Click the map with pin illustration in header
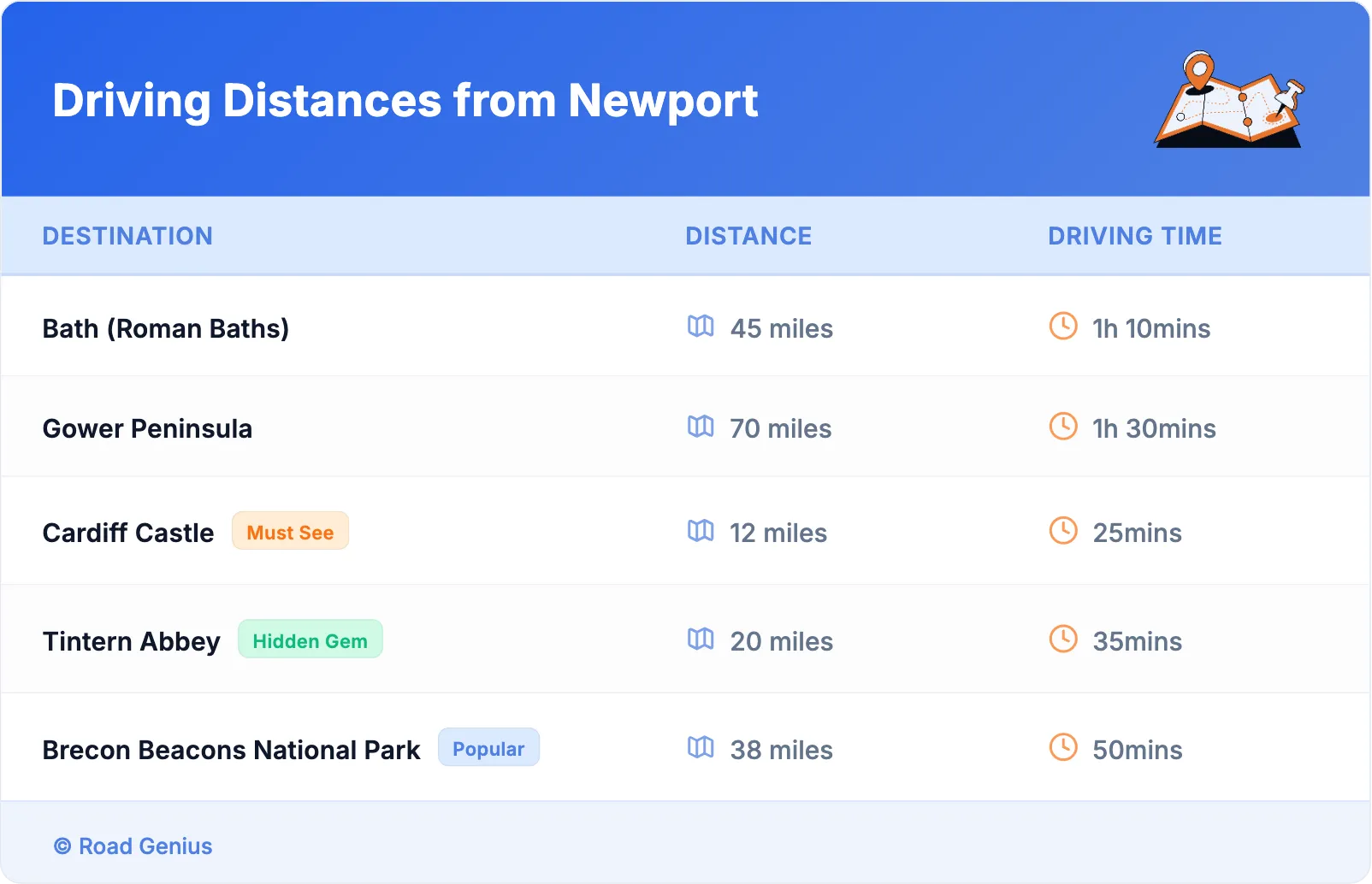Image resolution: width=1372 pixels, height=884 pixels. [x=1230, y=99]
